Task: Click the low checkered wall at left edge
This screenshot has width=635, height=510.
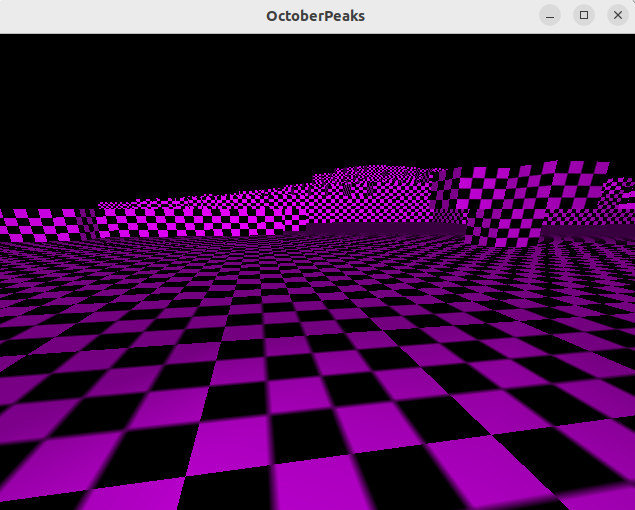Action: [40, 225]
